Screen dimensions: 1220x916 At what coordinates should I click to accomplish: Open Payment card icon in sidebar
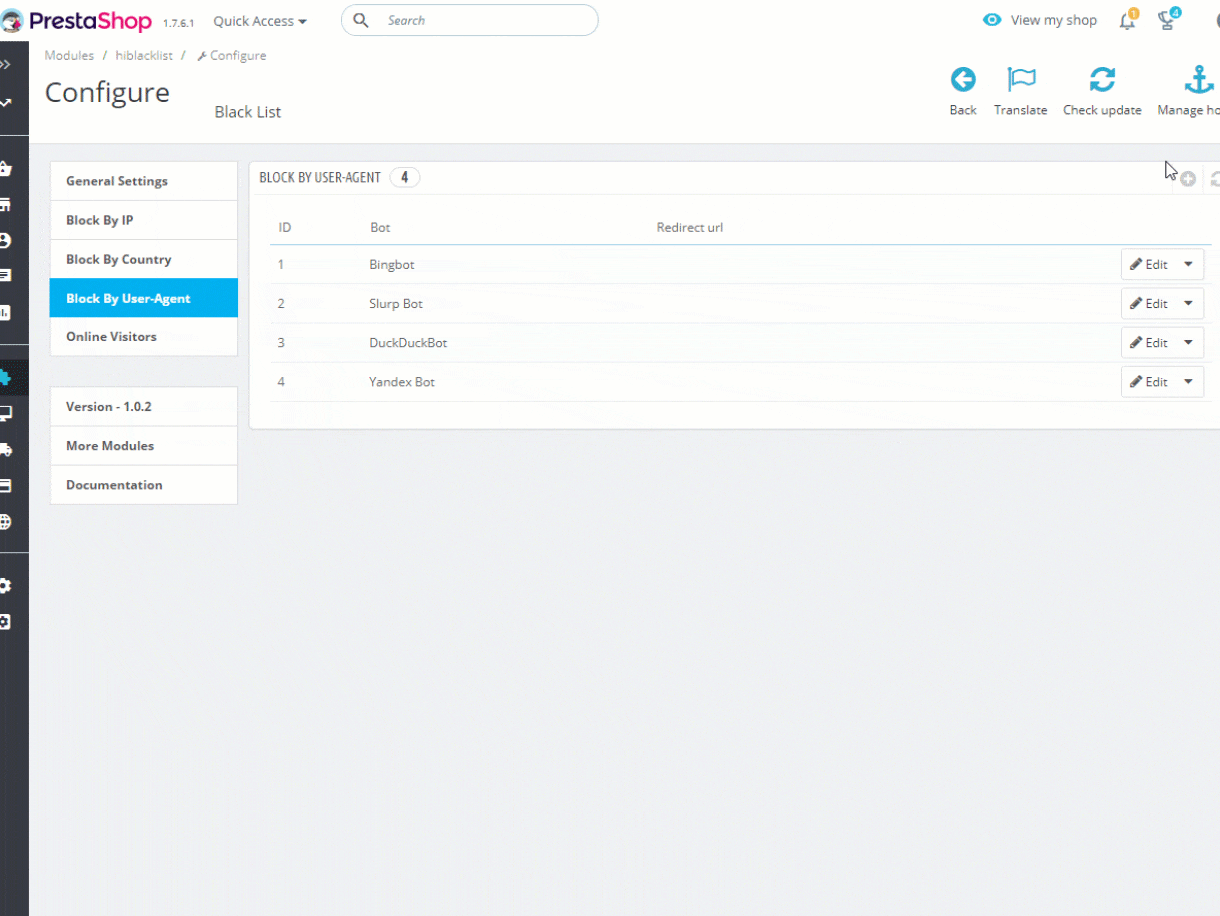point(5,486)
